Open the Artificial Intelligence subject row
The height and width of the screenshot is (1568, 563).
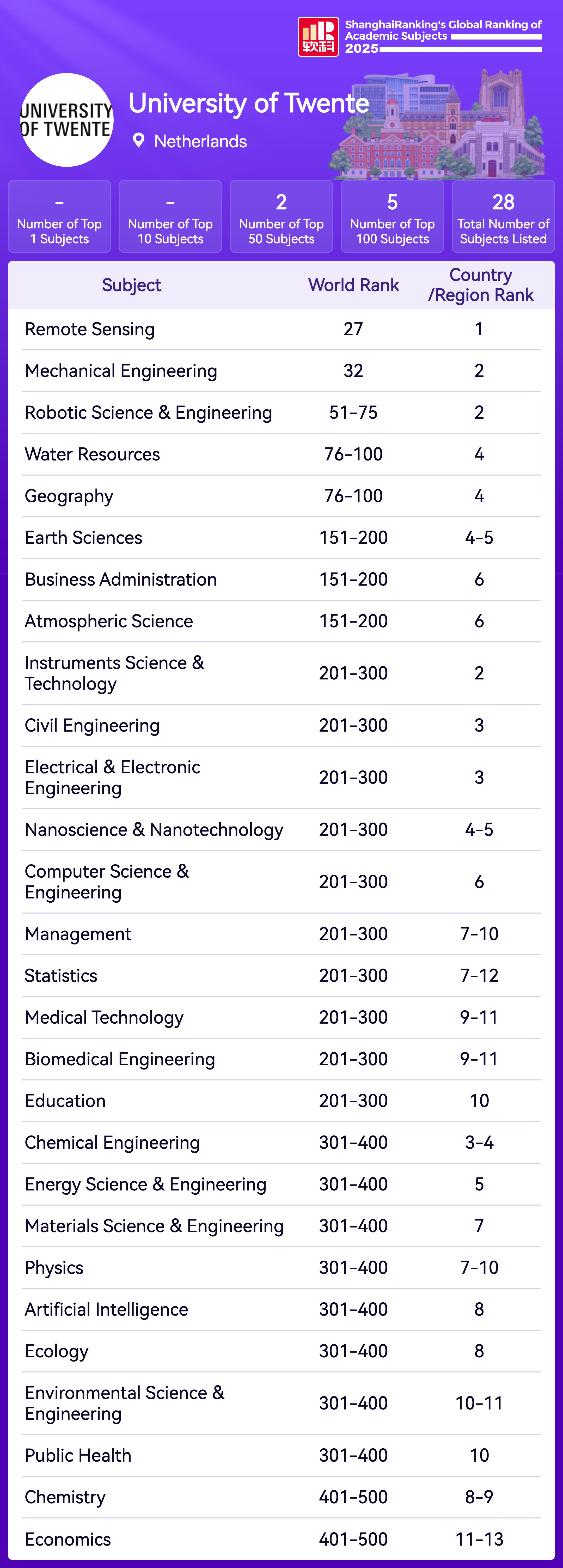click(107, 1309)
